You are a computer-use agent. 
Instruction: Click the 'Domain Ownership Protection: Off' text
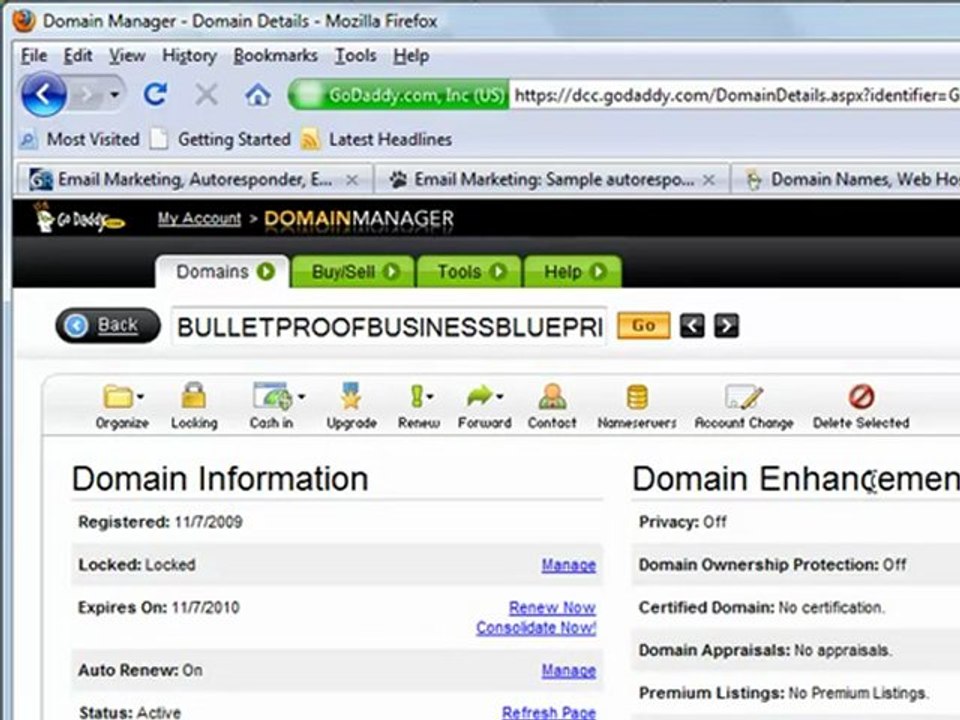click(x=772, y=564)
